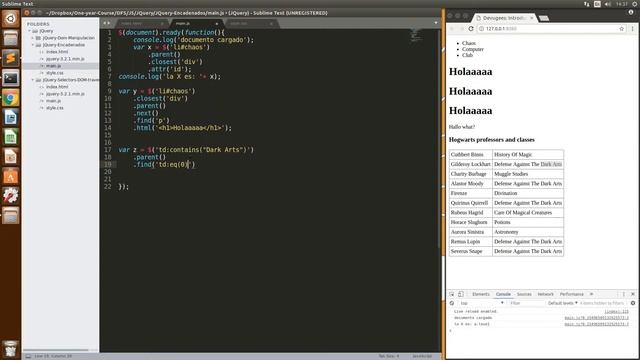Open the Trash in dock
Viewport: 640px width, 360px height.
(11, 349)
